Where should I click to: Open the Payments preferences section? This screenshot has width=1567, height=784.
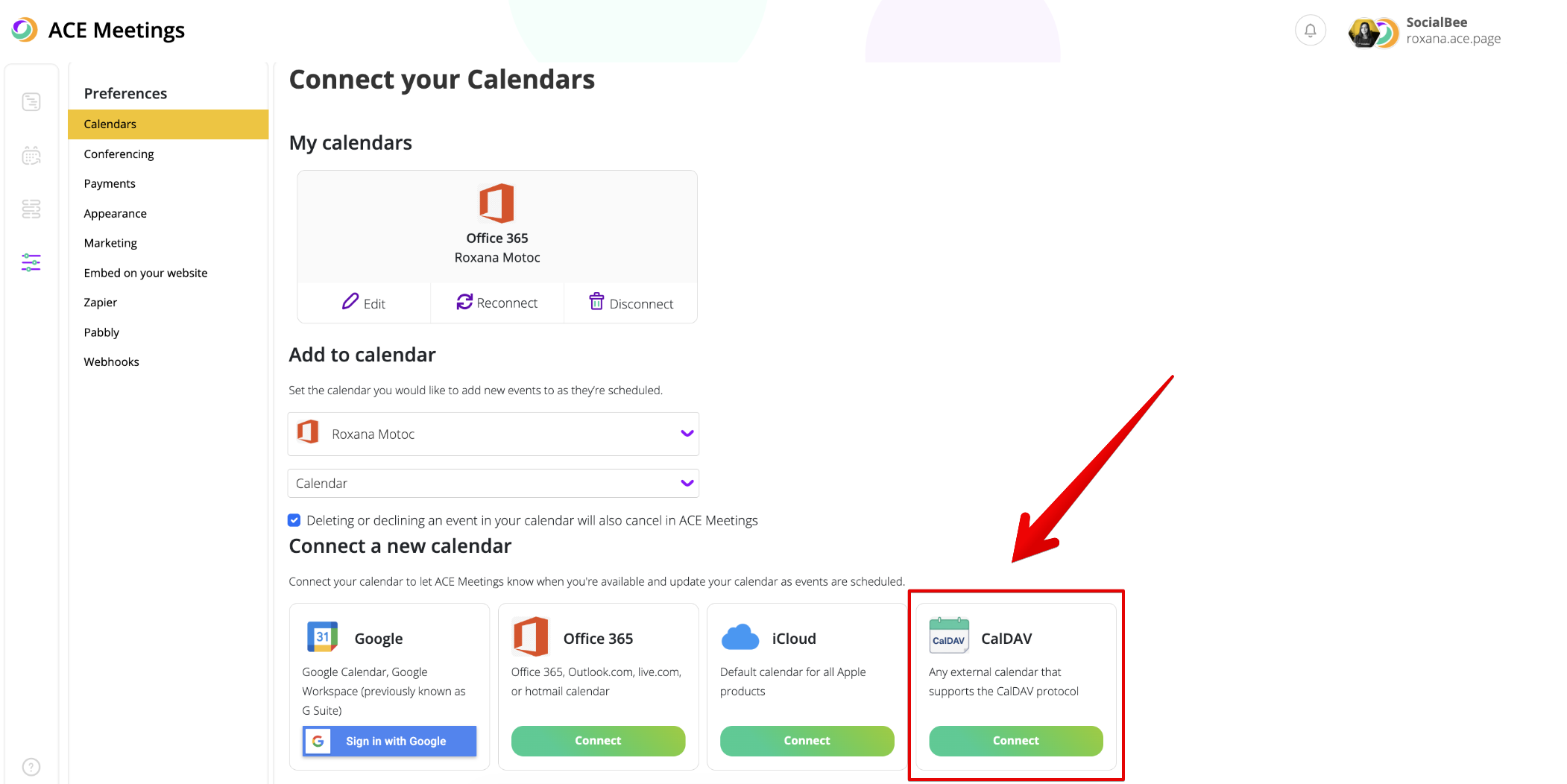(110, 183)
